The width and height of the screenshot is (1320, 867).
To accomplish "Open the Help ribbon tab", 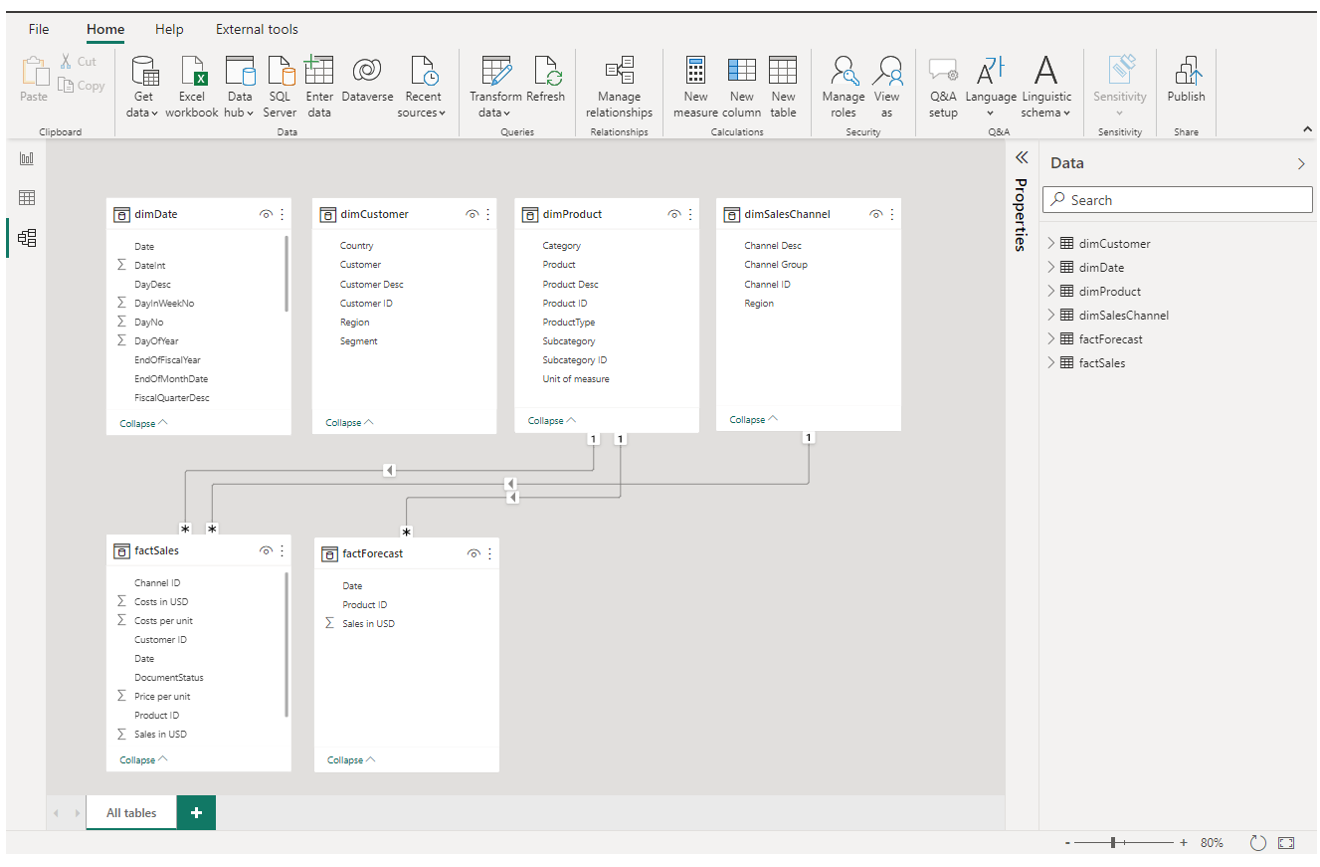I will [x=169, y=29].
